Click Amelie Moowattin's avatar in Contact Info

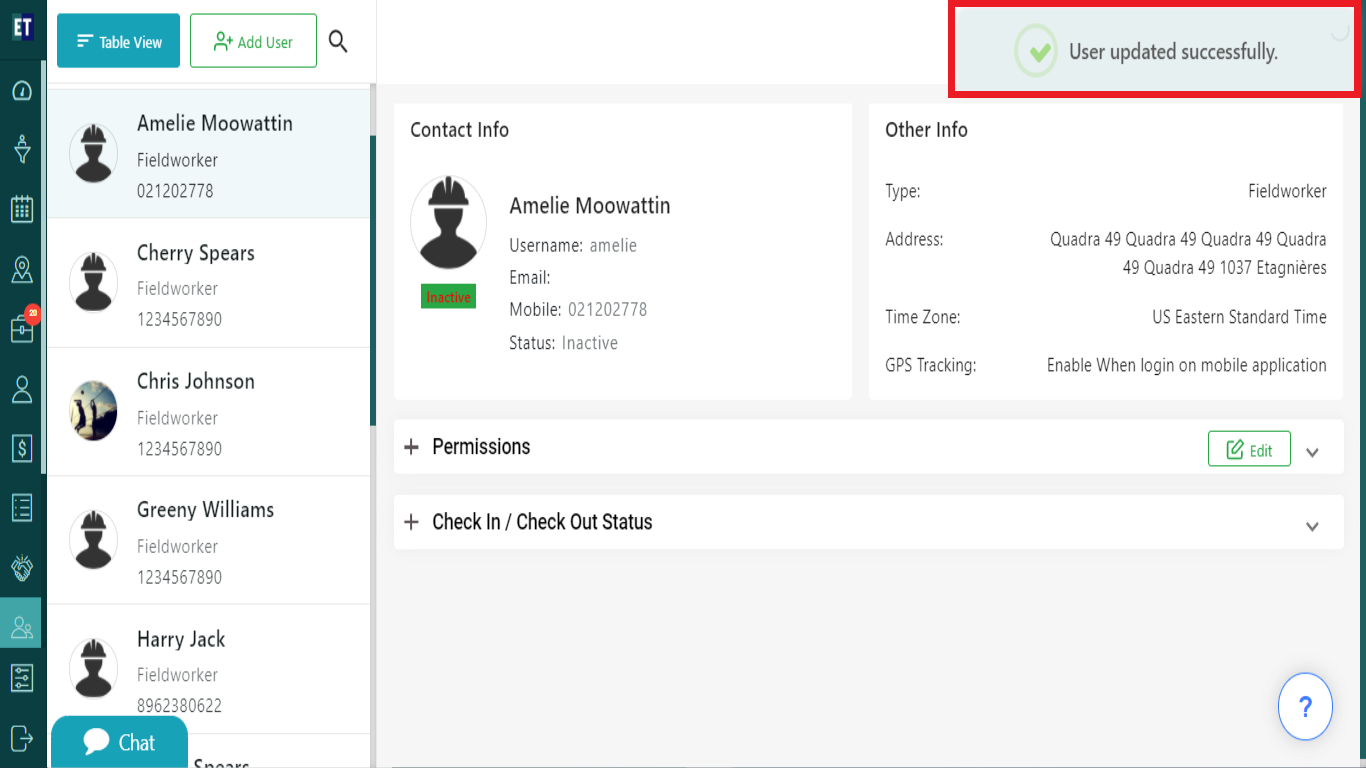(x=448, y=223)
